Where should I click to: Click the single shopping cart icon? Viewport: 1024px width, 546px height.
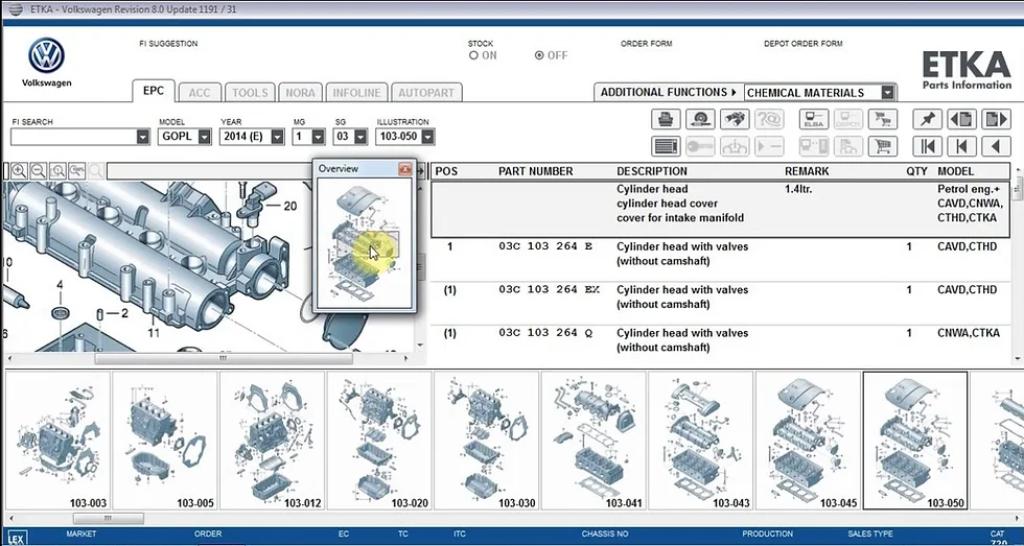click(882, 146)
